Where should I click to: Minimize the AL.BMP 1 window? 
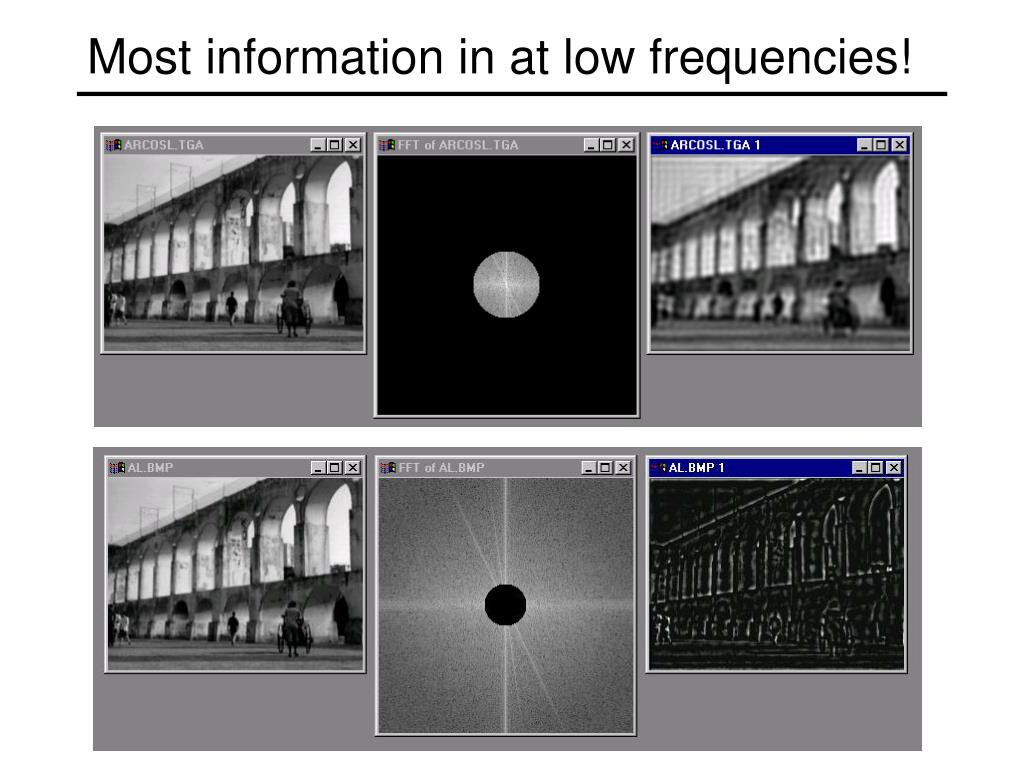[859, 468]
